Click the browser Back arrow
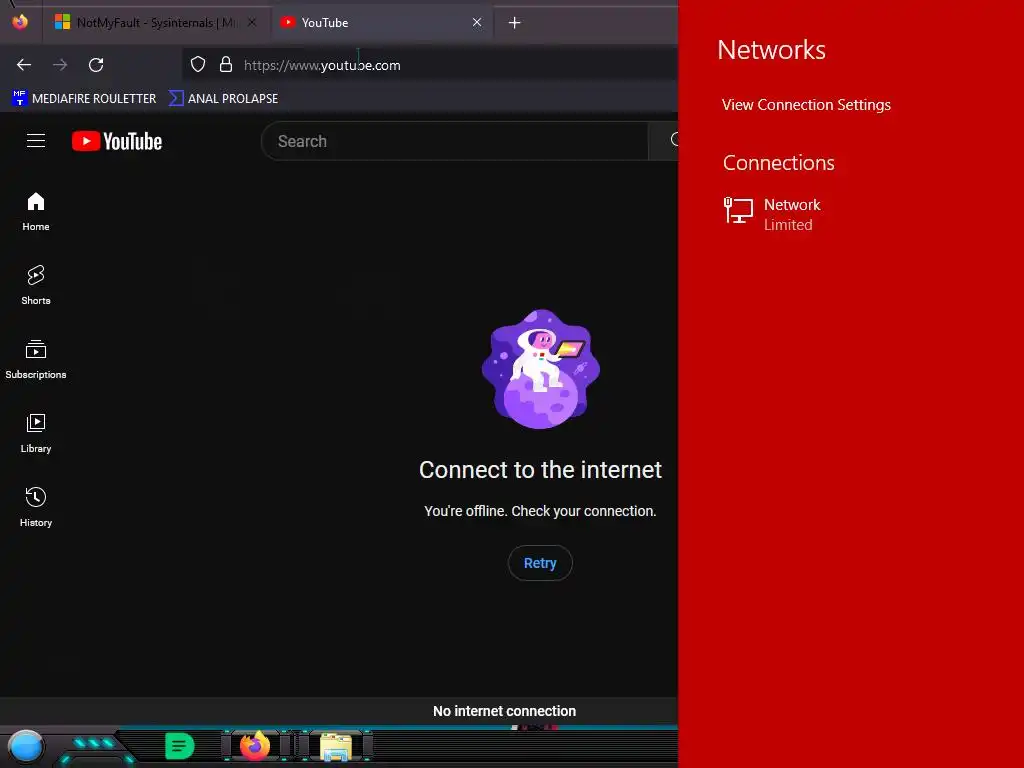The height and width of the screenshot is (768, 1024). pos(24,65)
